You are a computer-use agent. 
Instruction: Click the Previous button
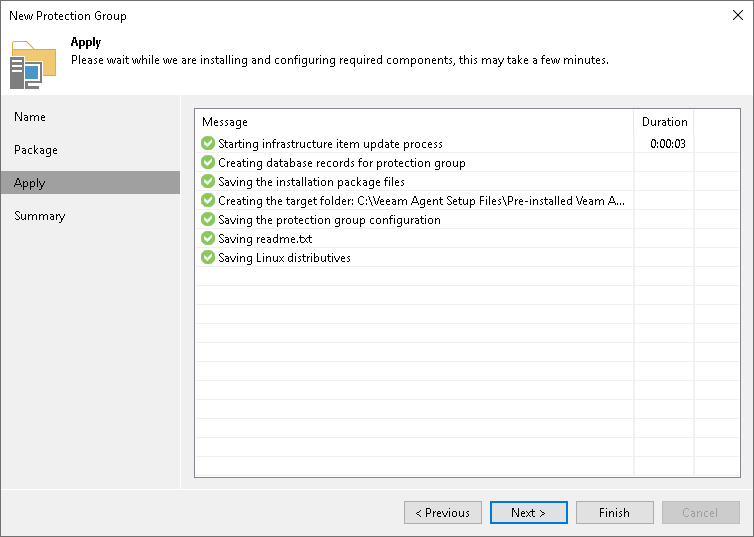click(x=442, y=512)
